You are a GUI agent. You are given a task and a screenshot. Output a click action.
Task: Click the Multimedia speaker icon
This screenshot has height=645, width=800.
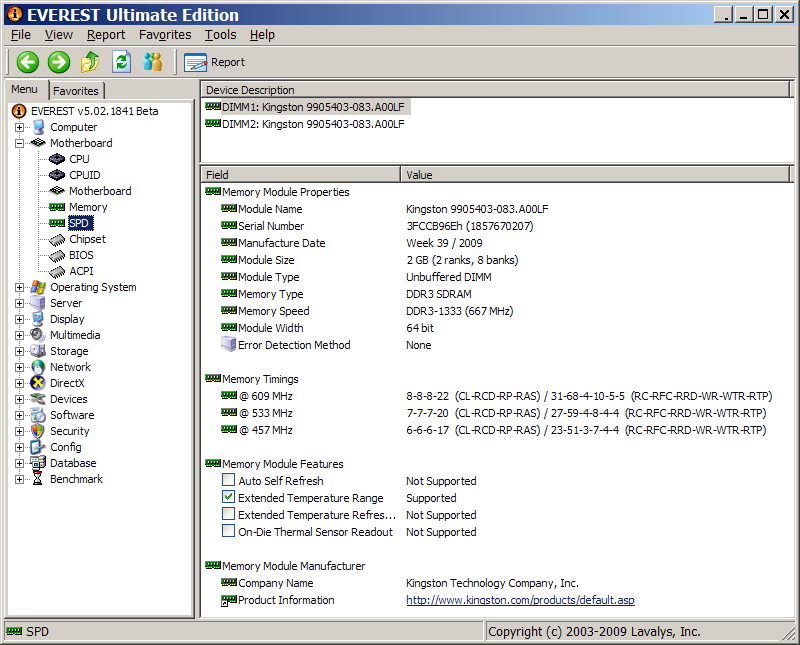(x=38, y=335)
